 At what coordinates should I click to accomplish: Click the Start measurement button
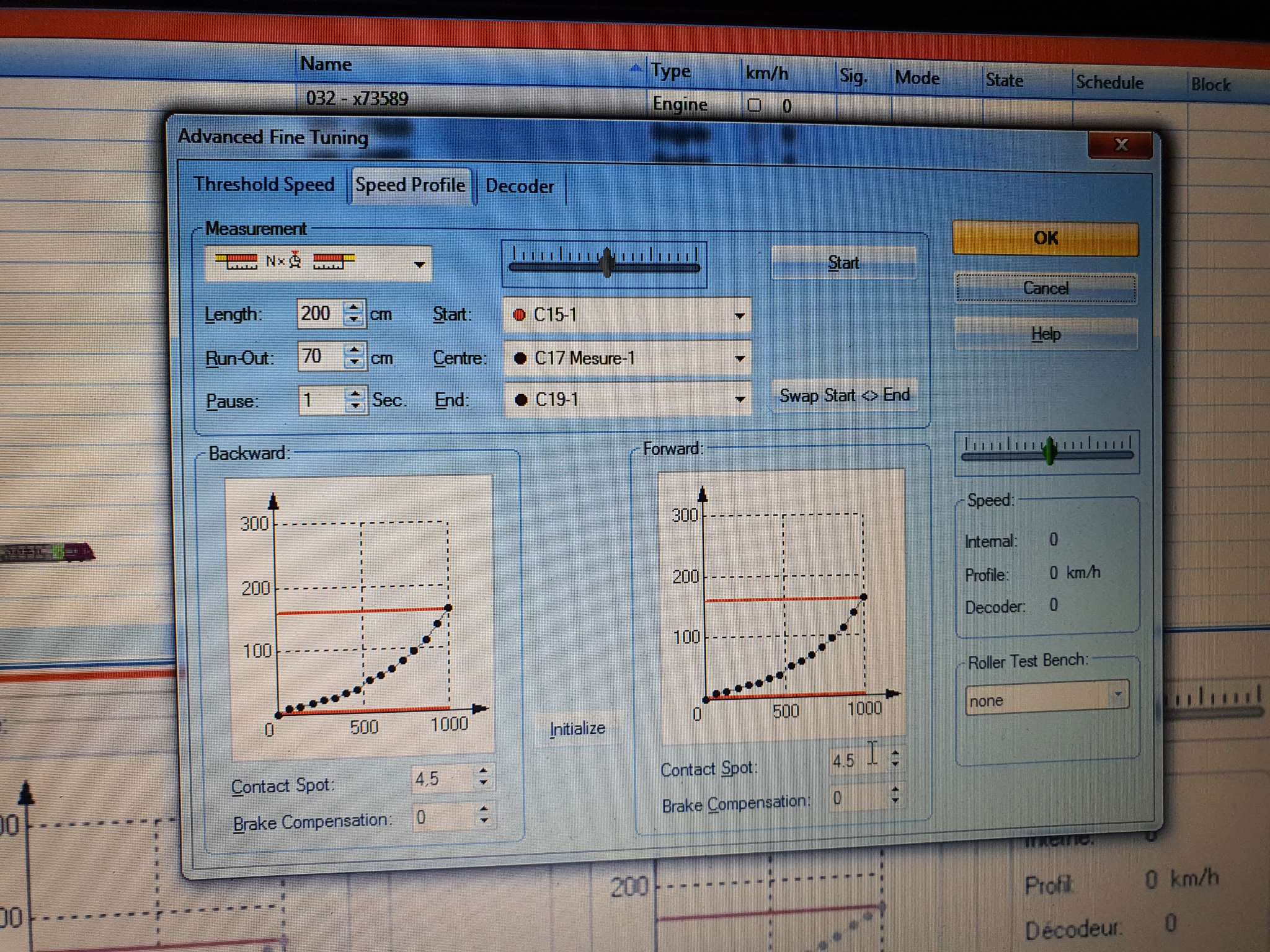(843, 263)
